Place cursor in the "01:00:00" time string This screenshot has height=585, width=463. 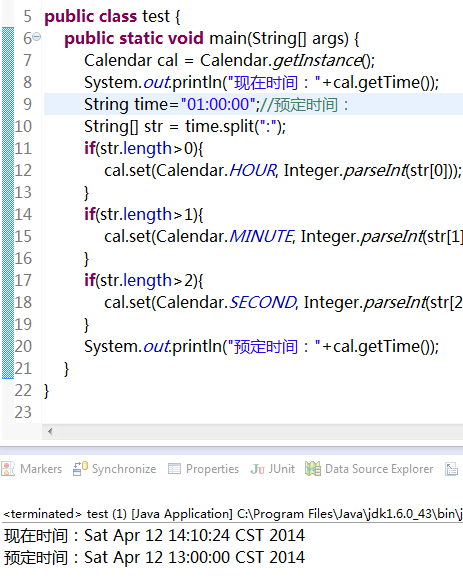(x=218, y=104)
